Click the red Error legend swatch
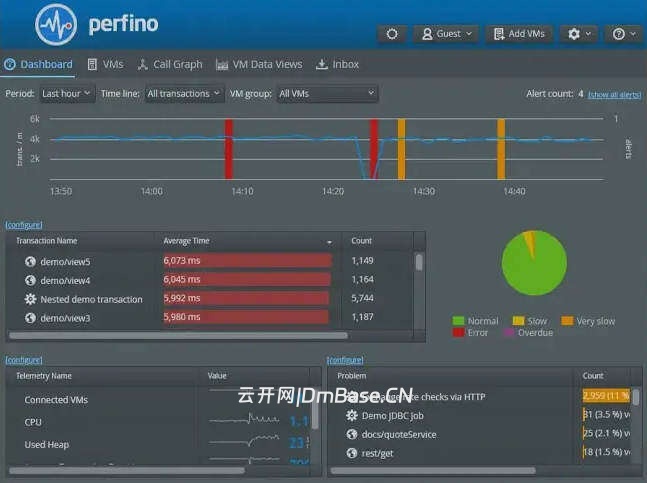 click(x=458, y=332)
